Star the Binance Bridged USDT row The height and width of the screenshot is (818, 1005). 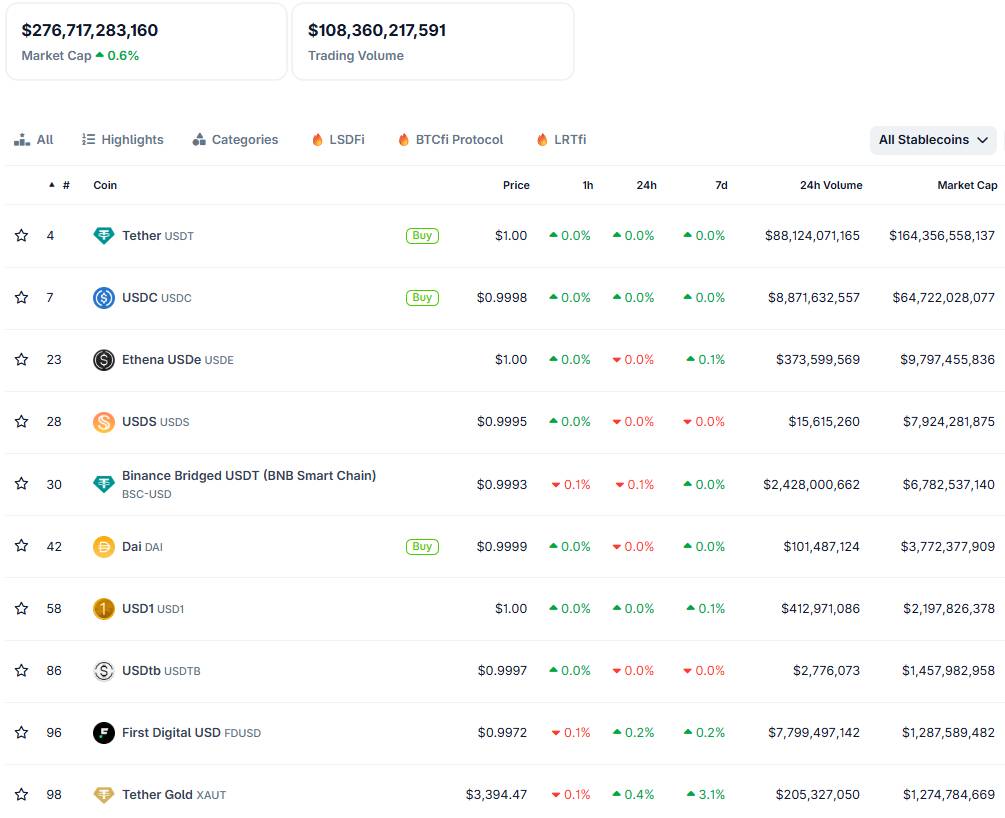[x=21, y=483]
